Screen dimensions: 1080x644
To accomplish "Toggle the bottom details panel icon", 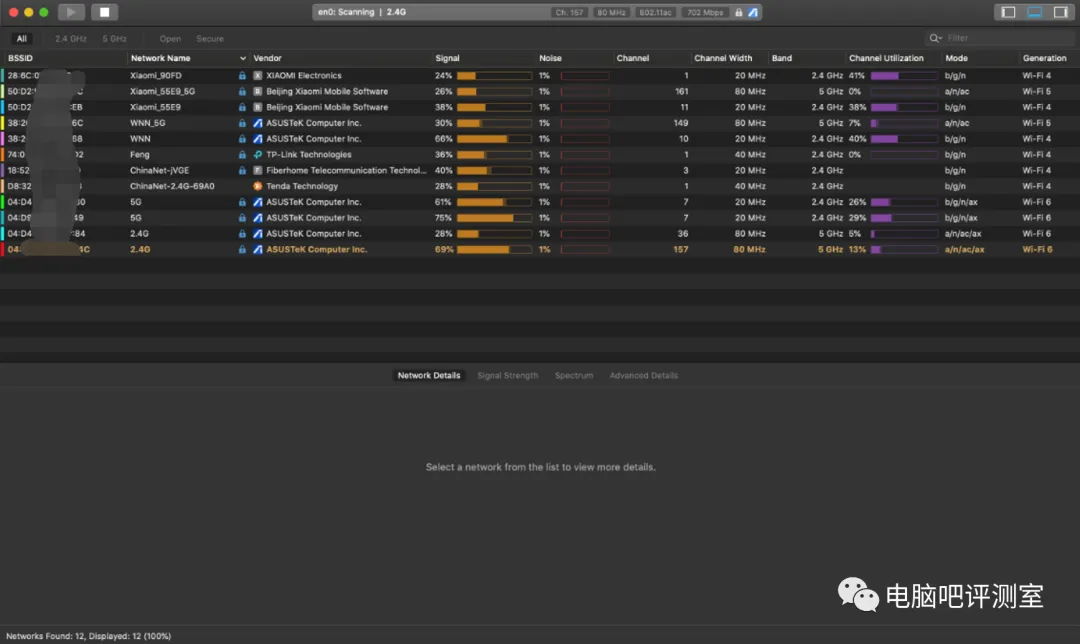I will pos(1035,12).
